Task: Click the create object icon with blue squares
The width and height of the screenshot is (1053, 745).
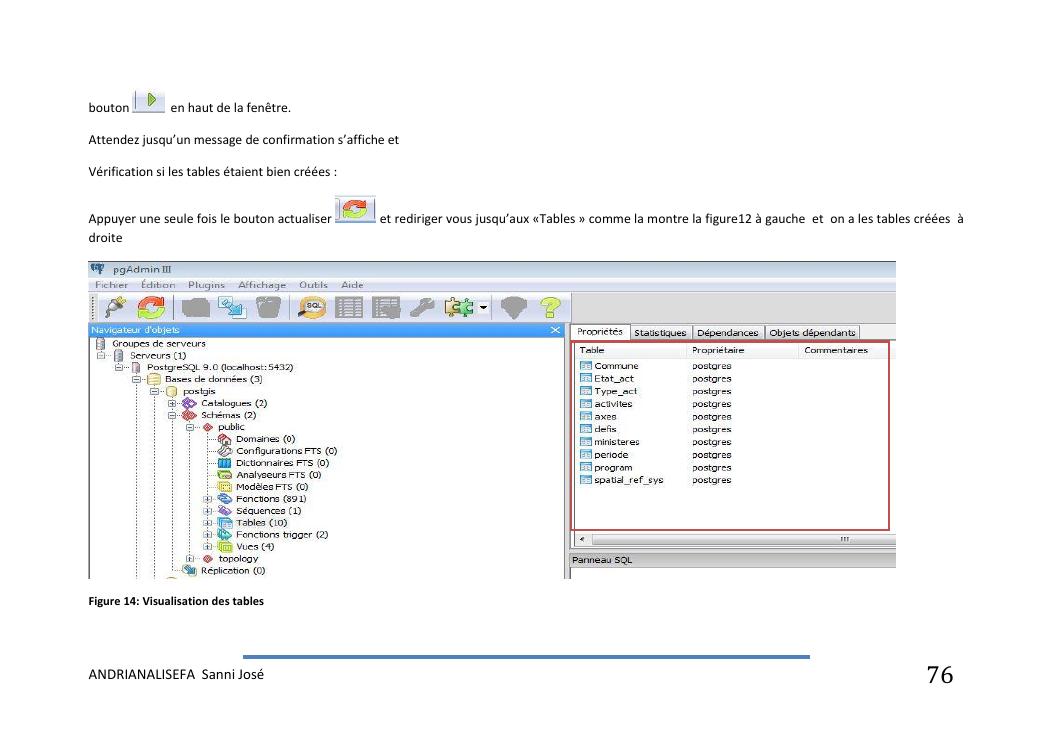Action: [230, 305]
